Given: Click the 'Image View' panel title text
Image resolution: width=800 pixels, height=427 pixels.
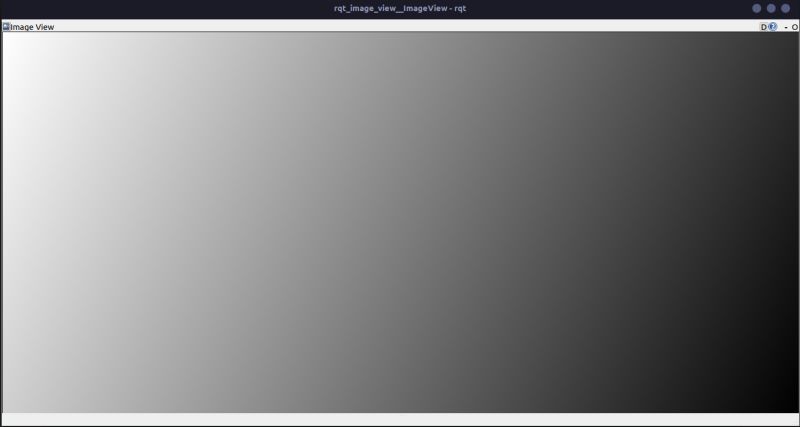Looking at the screenshot, I should 32,27.
